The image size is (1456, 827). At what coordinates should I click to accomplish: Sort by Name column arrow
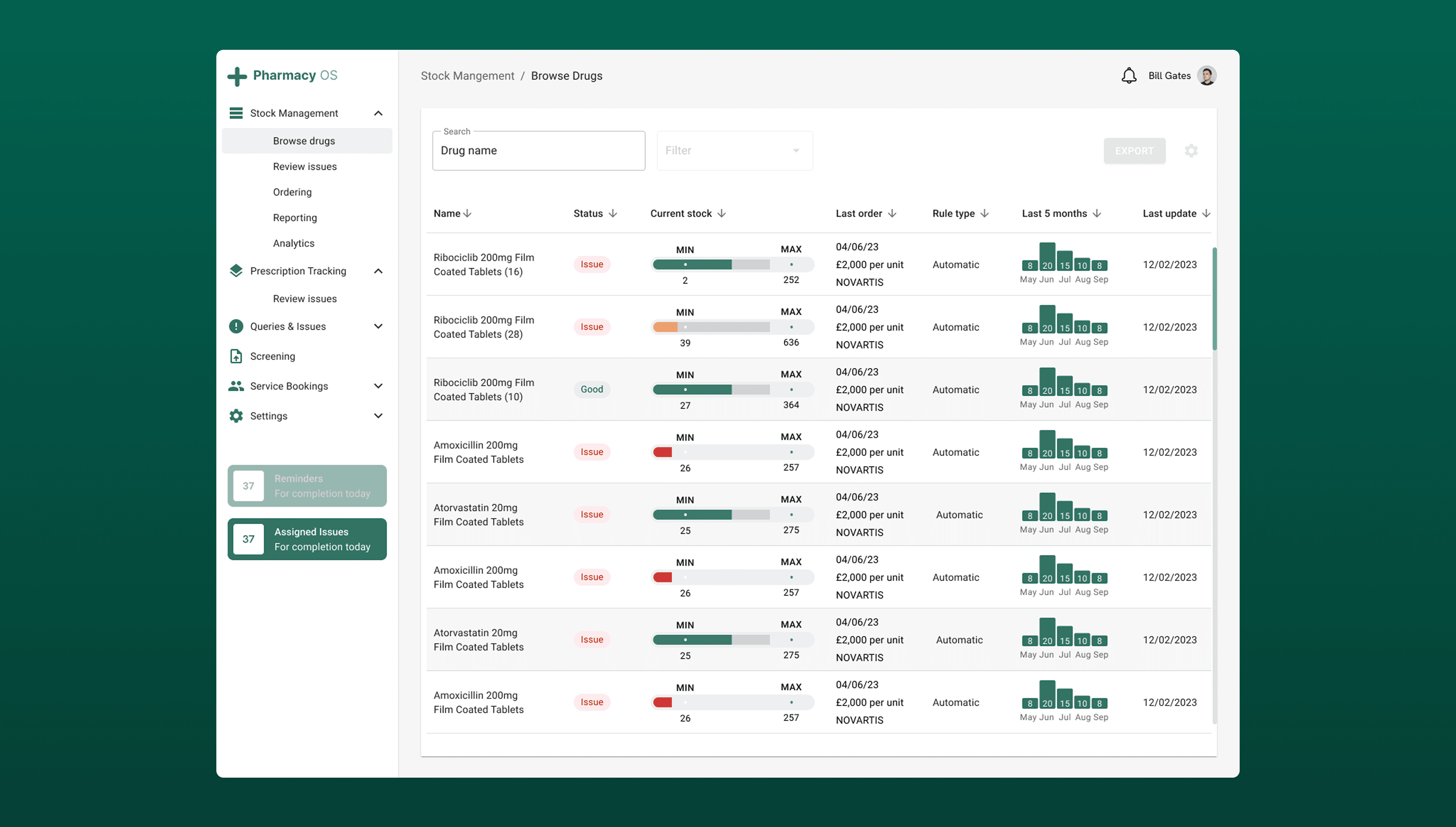pos(467,214)
